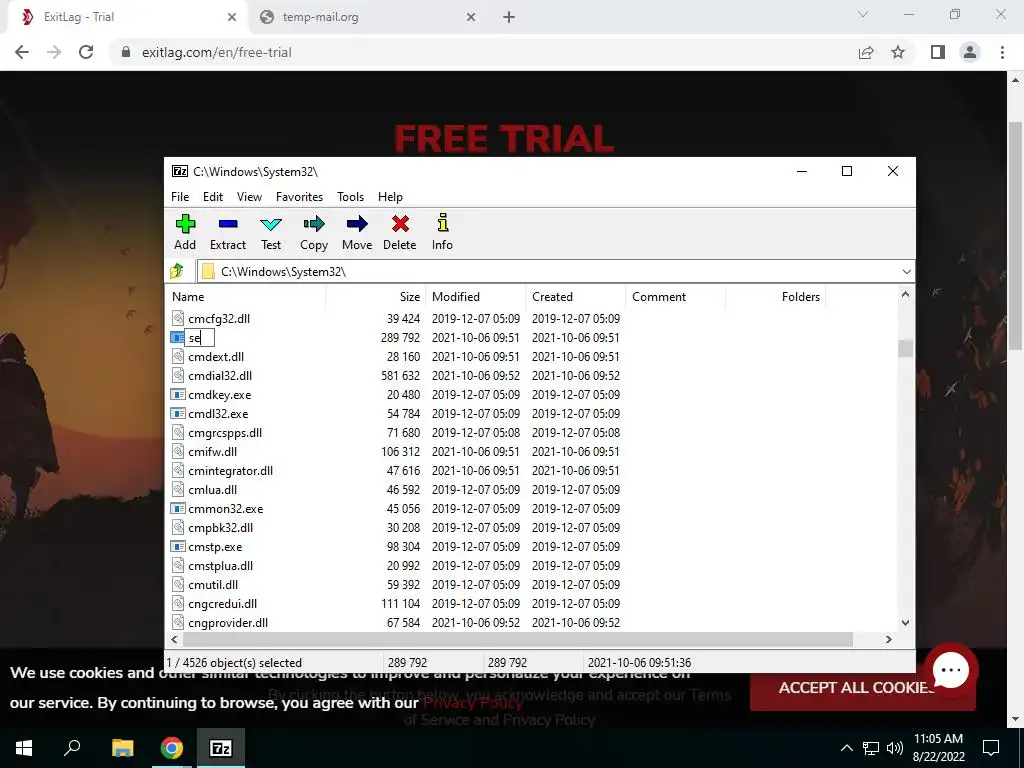Click the right arrow of horizontal scrollbar

[x=888, y=639]
